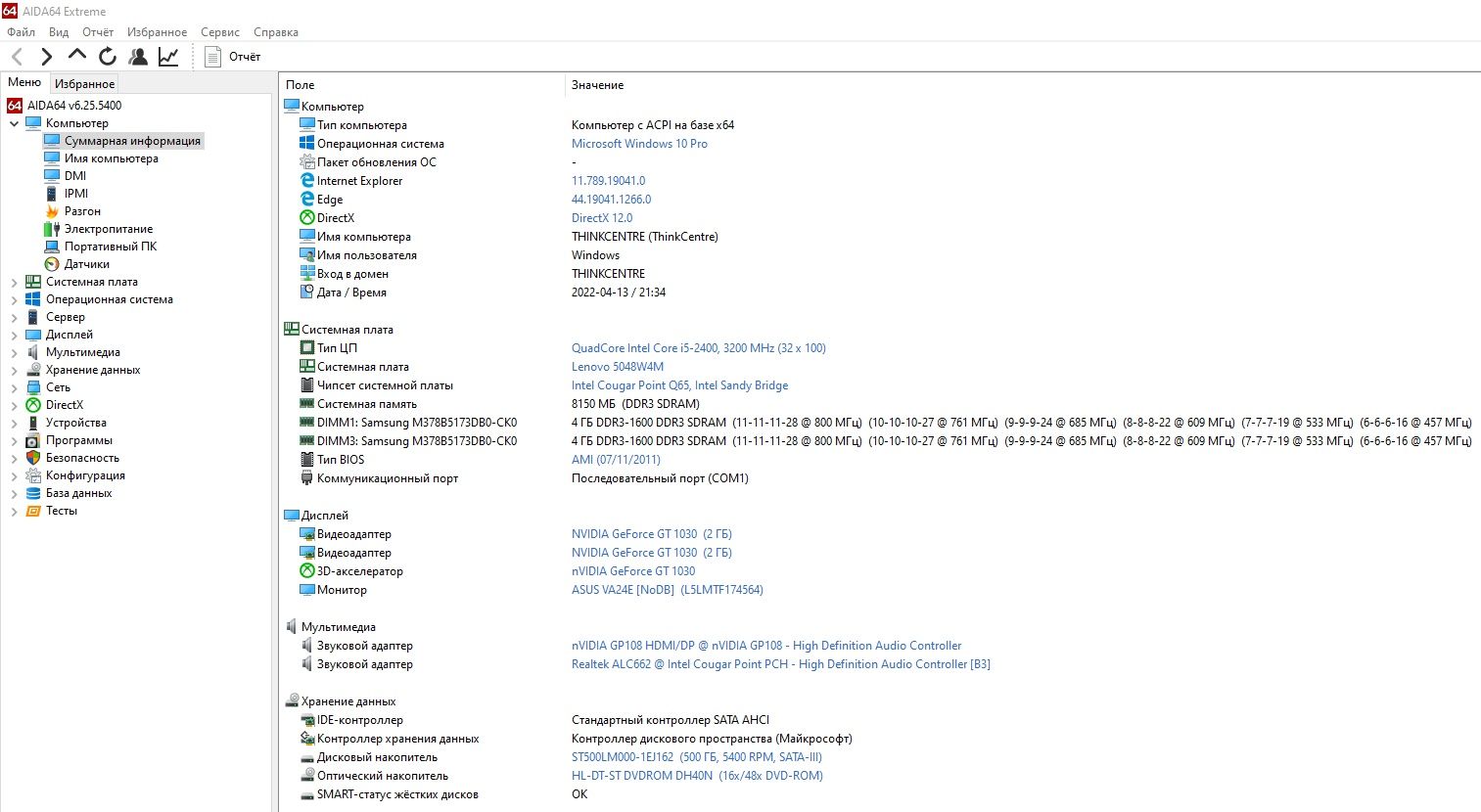1481x812 pixels.
Task: Open the Файл menu
Action: coord(21,32)
